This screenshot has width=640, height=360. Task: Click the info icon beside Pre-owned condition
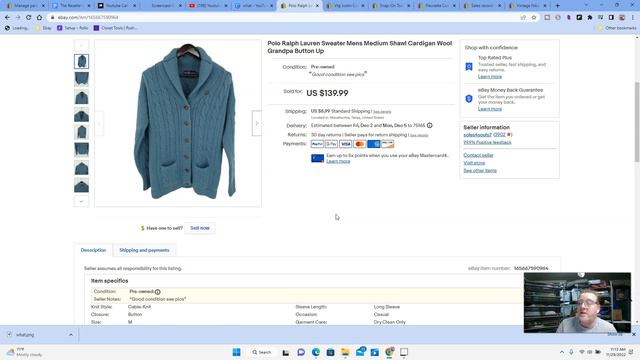(158, 291)
